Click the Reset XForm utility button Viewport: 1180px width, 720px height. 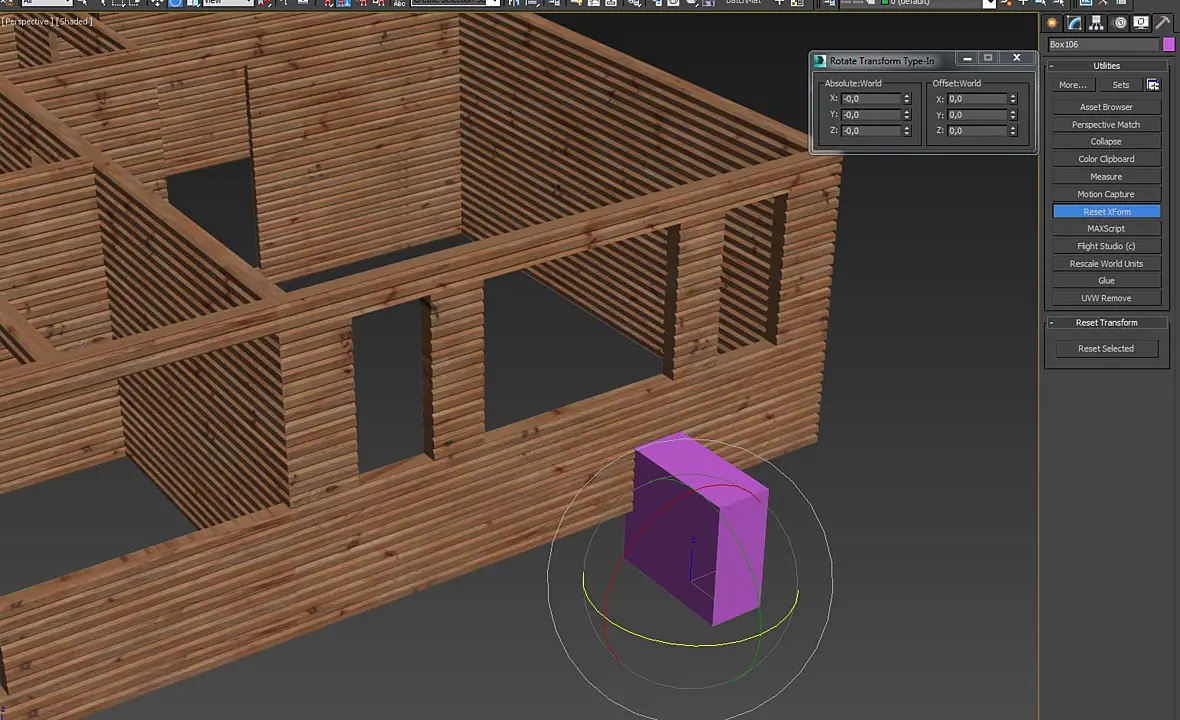pyautogui.click(x=1106, y=211)
